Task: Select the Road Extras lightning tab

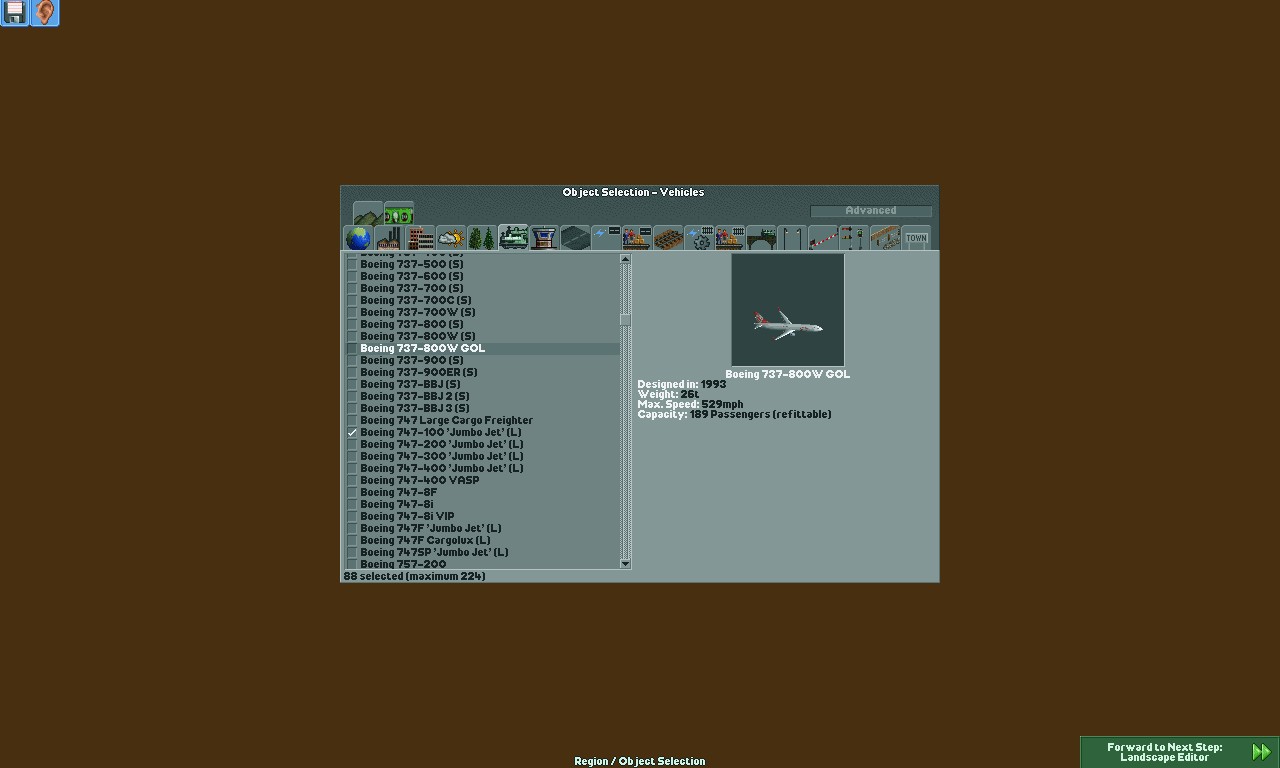Action: (x=606, y=238)
